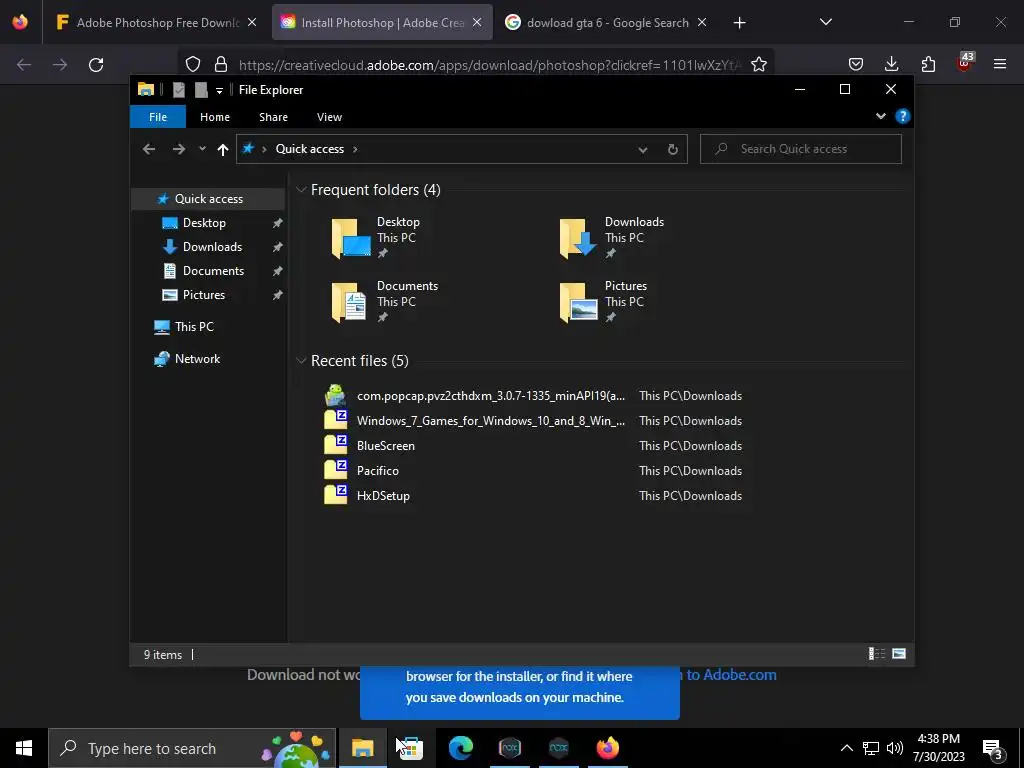Go up one folder level with Up arrow

223,150
